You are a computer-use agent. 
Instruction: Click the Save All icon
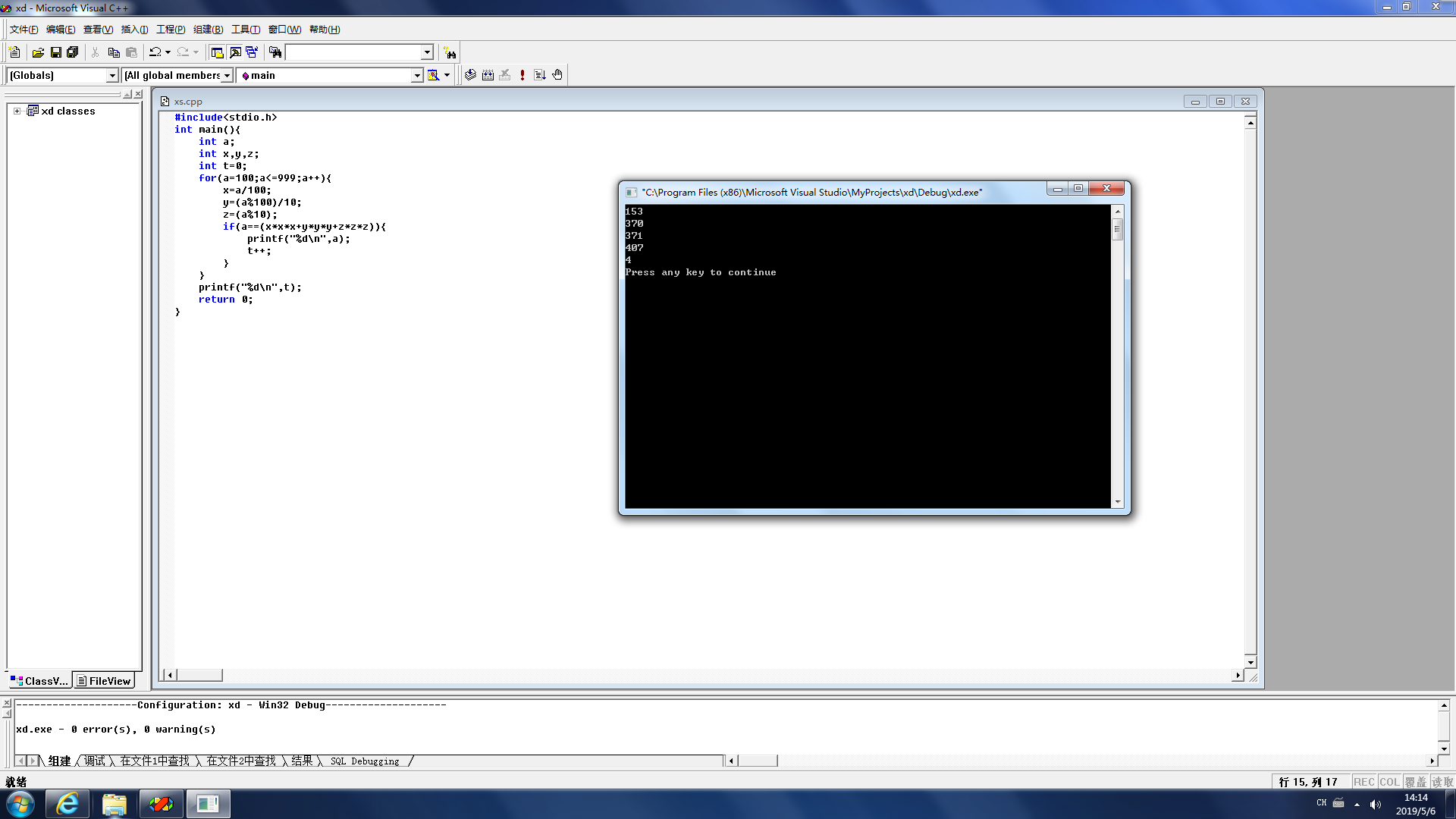click(73, 52)
